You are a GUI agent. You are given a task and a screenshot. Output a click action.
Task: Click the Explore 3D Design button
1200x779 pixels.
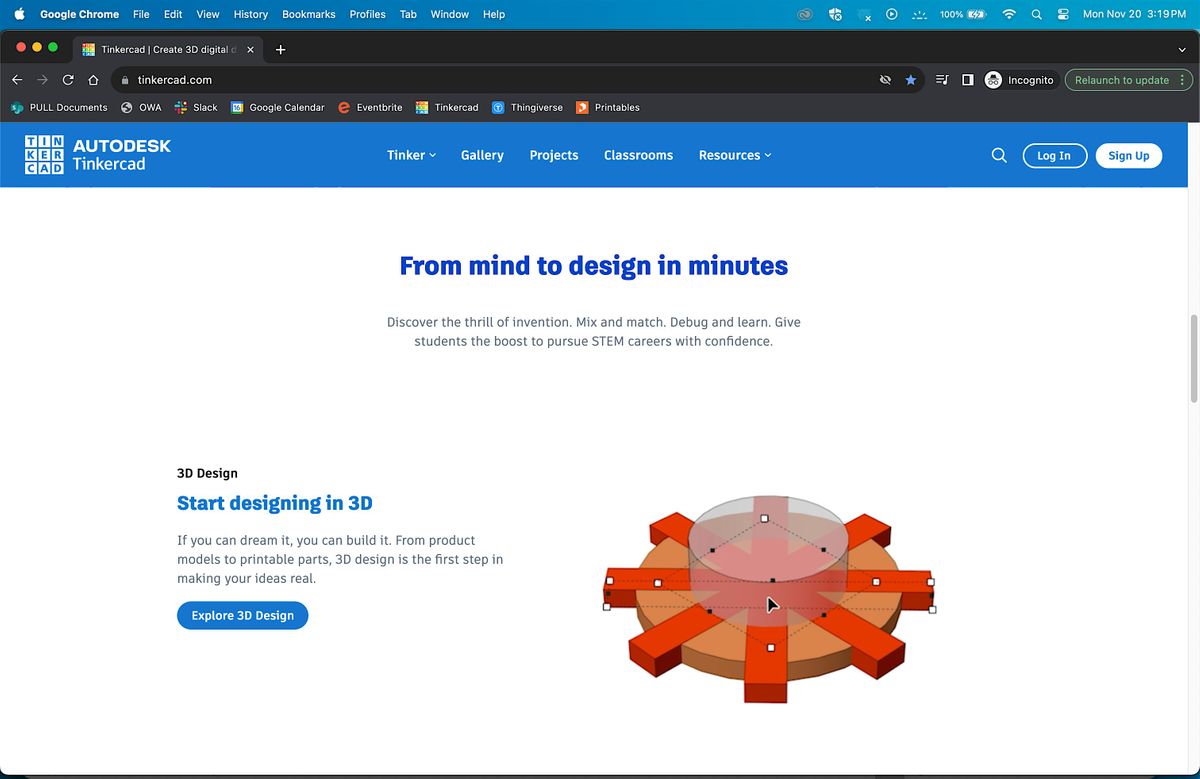click(x=242, y=615)
